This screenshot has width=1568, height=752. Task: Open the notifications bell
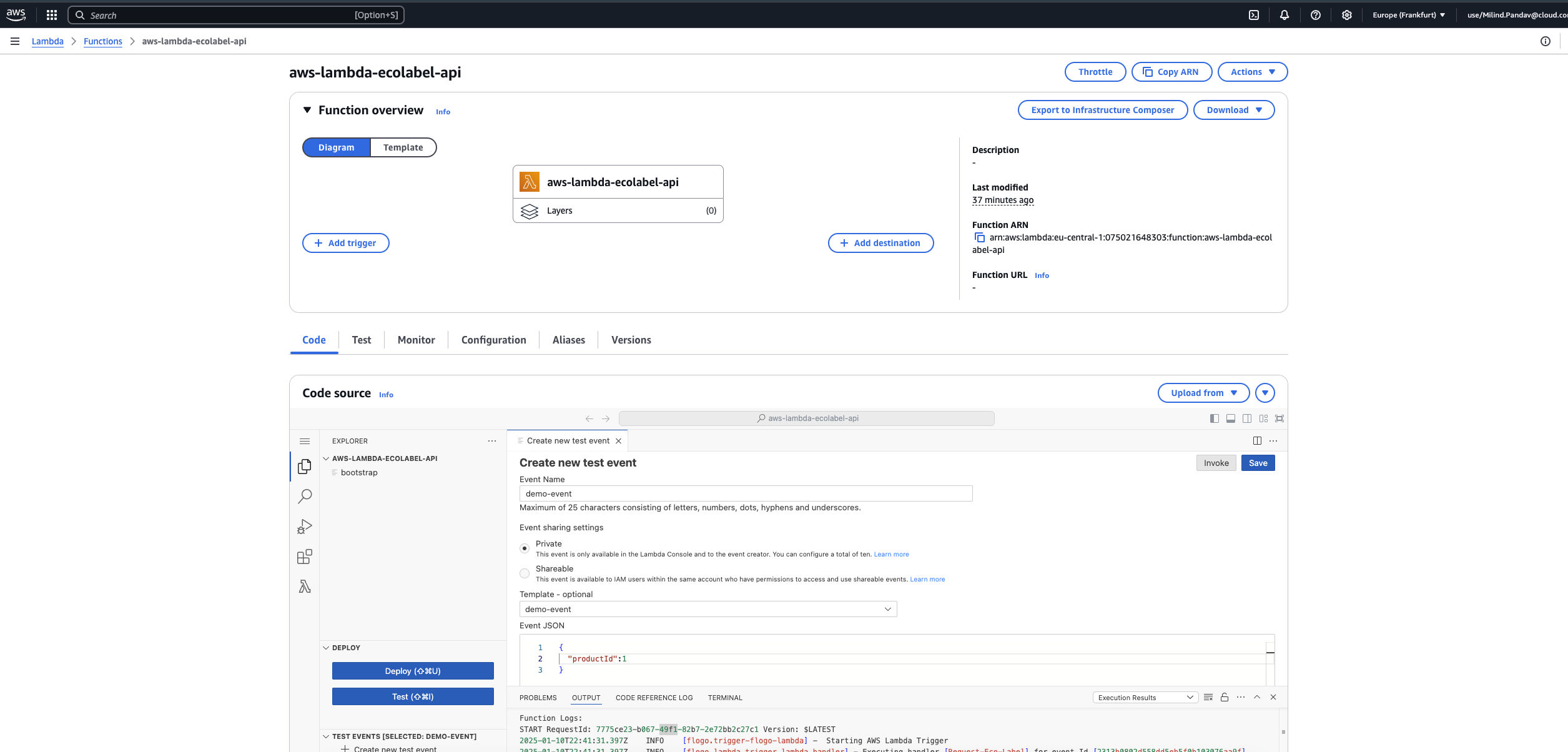pyautogui.click(x=1284, y=15)
